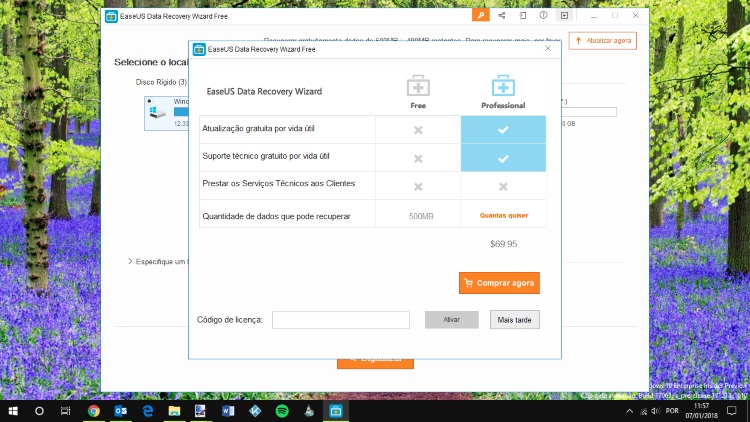Click the import scan status icon

[522, 16]
